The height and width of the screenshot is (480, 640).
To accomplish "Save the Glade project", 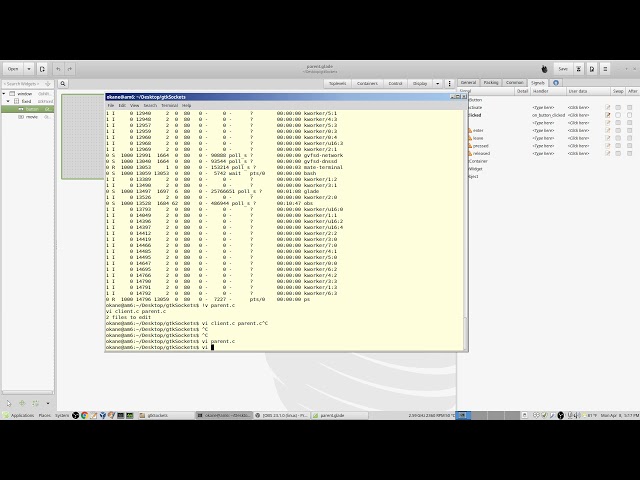I will [x=563, y=69].
